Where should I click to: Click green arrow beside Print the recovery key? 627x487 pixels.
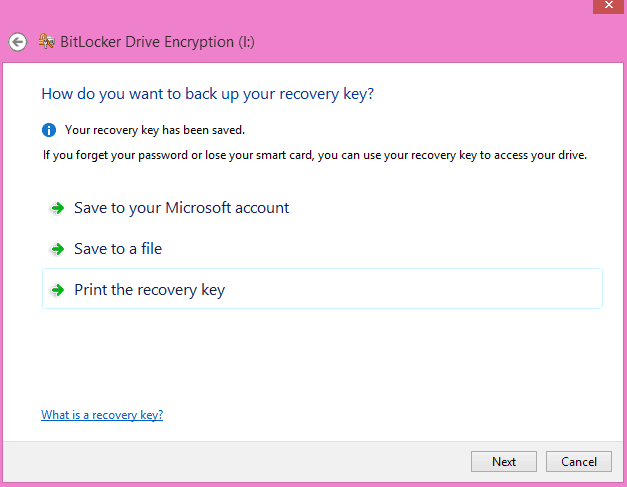58,290
